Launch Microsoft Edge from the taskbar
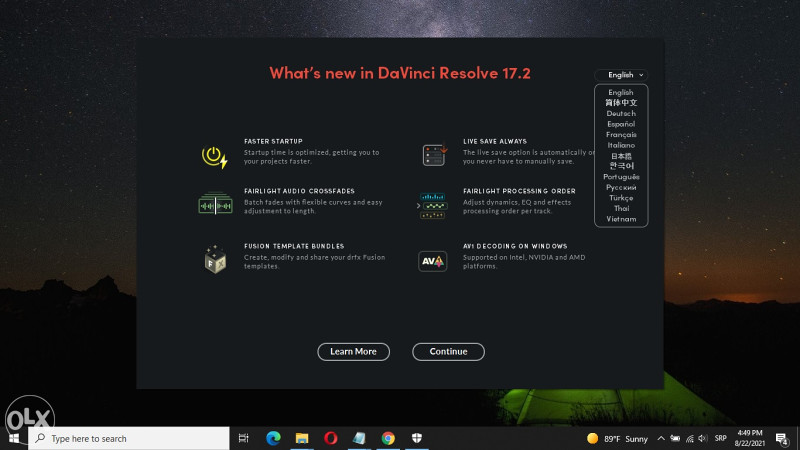This screenshot has width=800, height=450. click(x=273, y=438)
